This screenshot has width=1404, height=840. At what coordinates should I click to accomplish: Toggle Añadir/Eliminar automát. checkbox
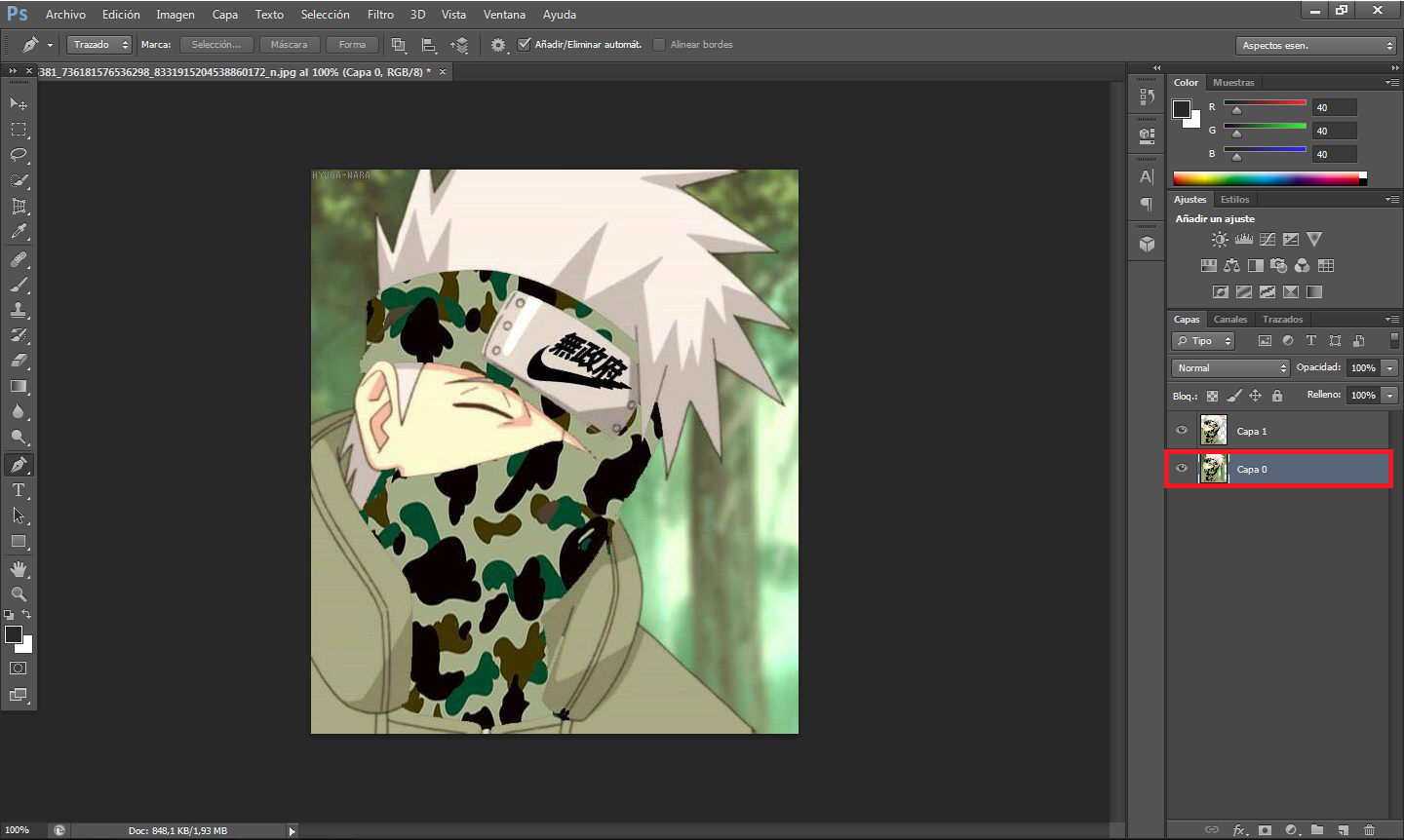[x=525, y=45]
